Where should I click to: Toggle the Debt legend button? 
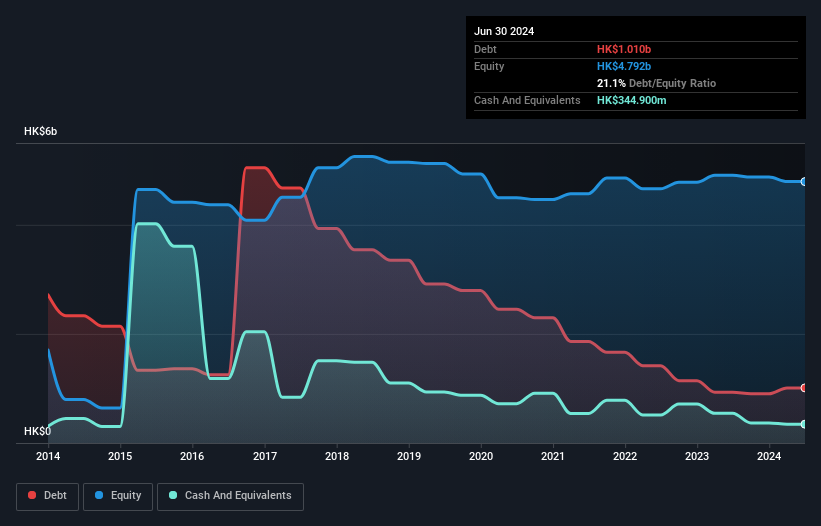pos(48,496)
